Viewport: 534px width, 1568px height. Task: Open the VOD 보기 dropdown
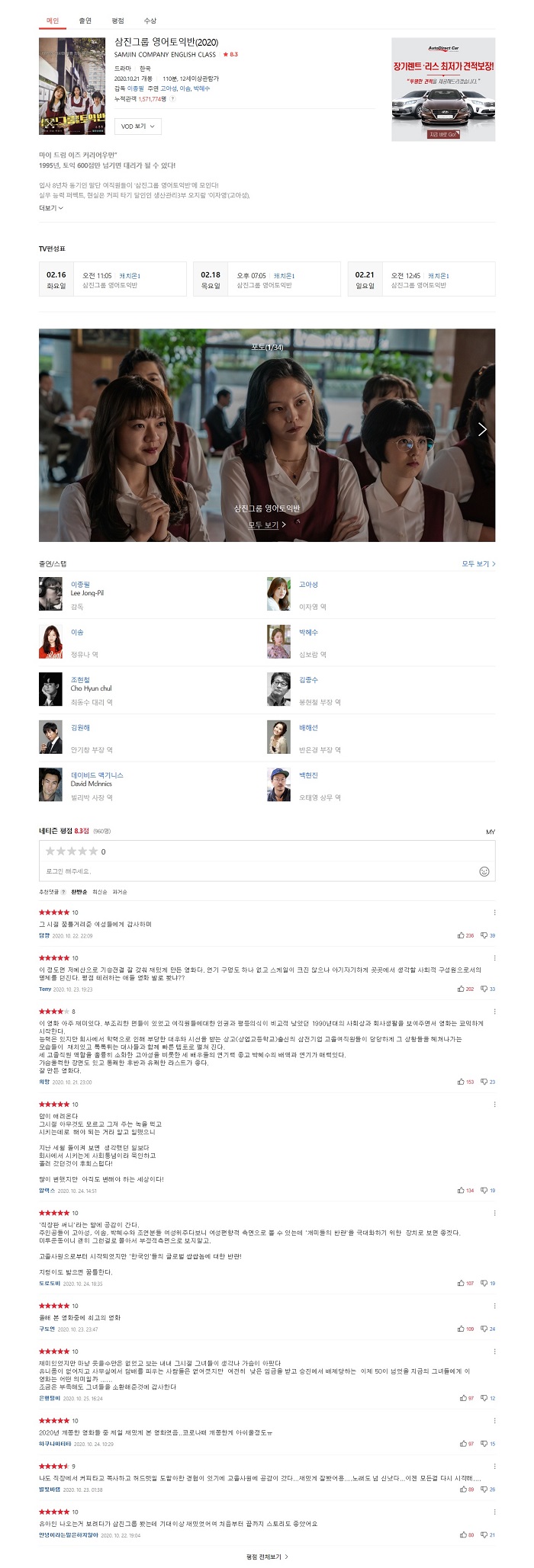(138, 126)
